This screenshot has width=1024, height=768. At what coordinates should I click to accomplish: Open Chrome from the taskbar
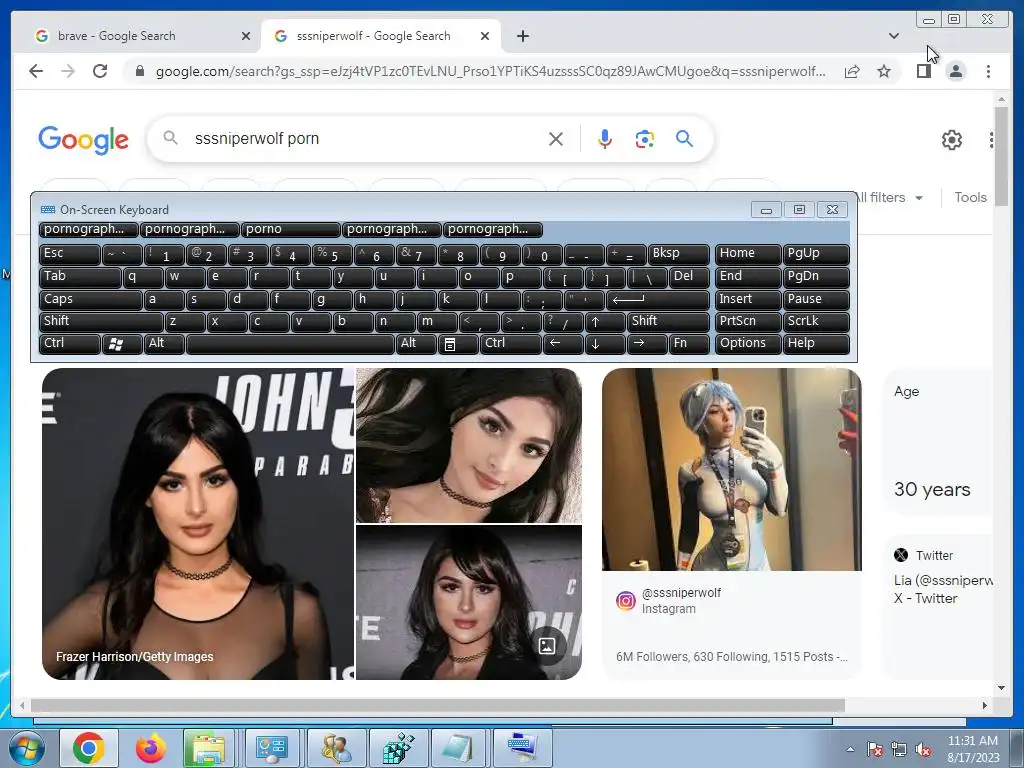89,748
